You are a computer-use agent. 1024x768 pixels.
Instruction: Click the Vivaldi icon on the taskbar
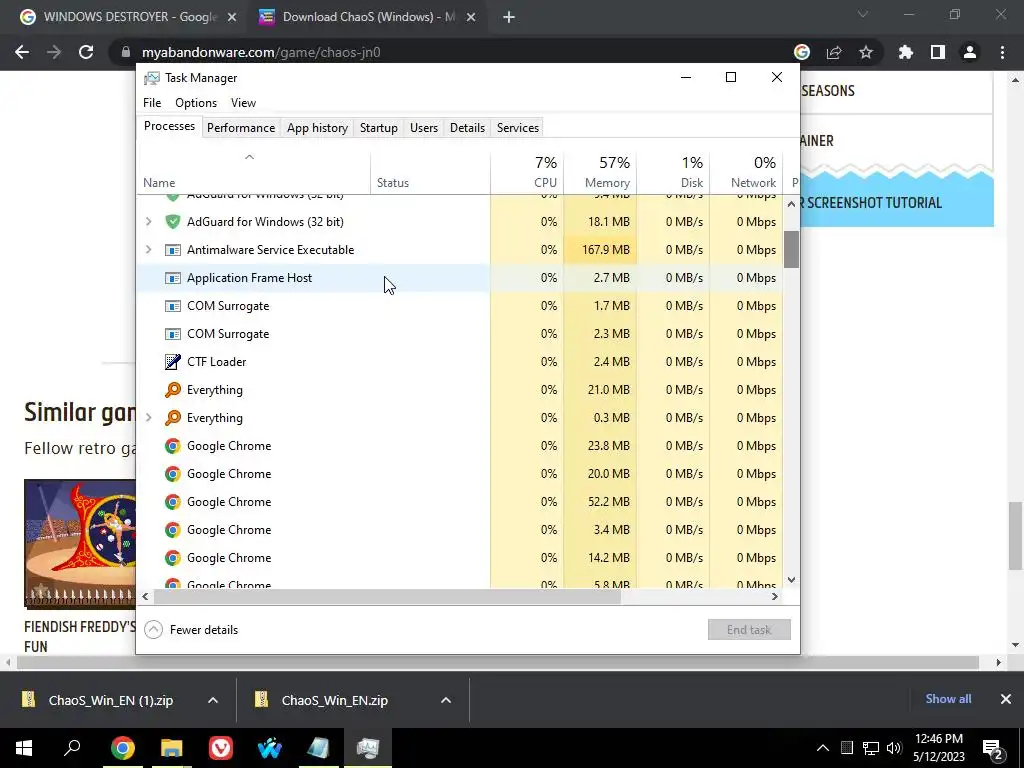click(221, 748)
